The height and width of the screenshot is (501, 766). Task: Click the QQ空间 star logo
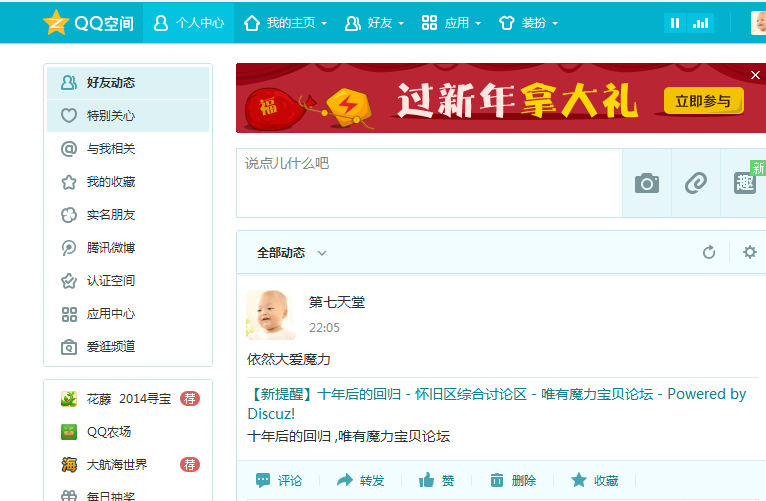56,23
